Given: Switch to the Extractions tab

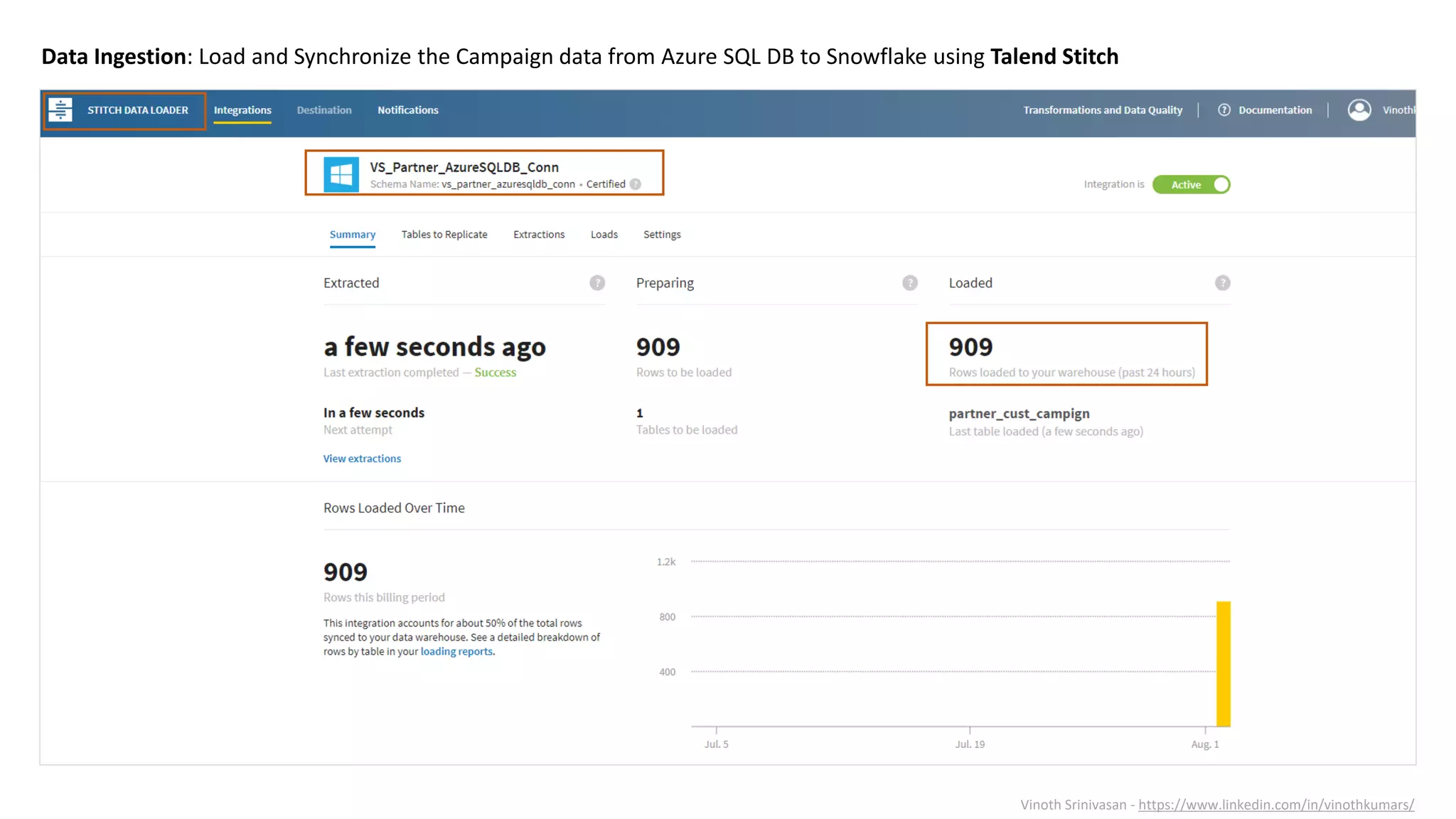Looking at the screenshot, I should [539, 235].
